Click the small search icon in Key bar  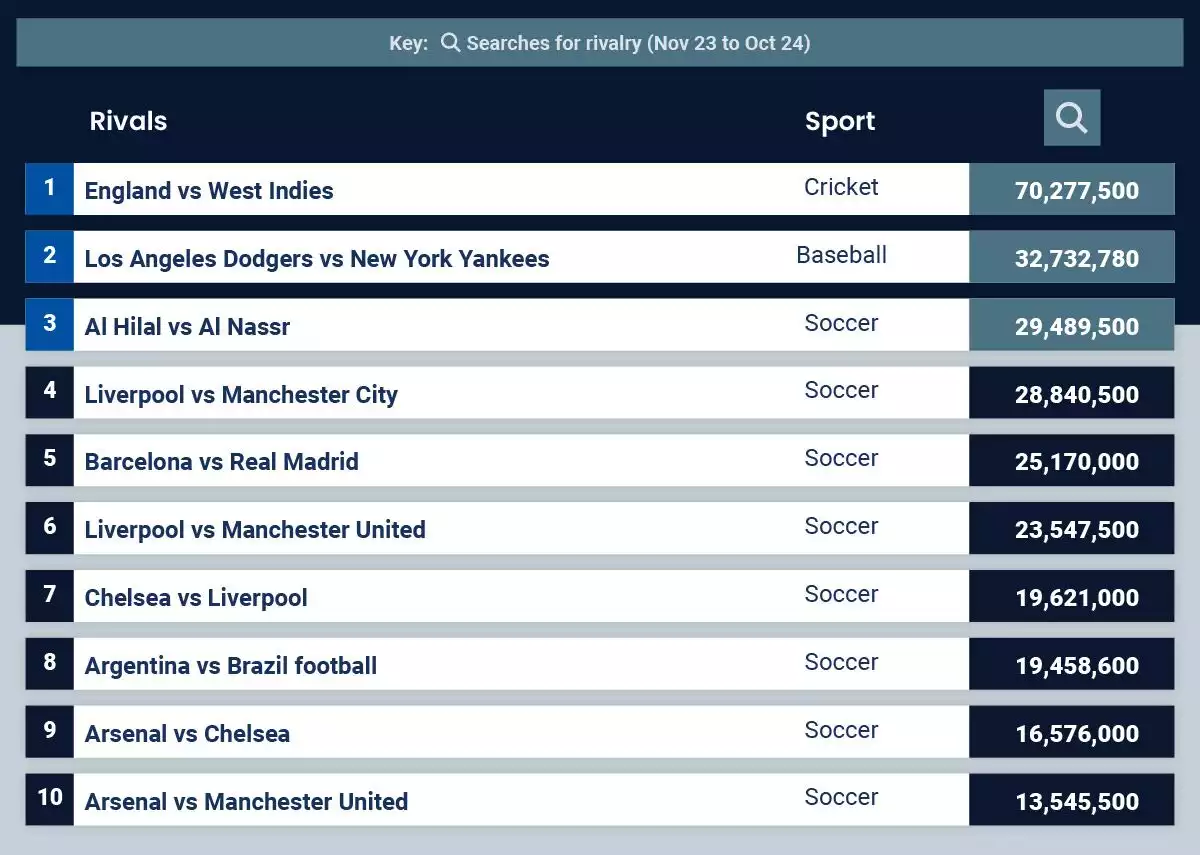[x=451, y=43]
